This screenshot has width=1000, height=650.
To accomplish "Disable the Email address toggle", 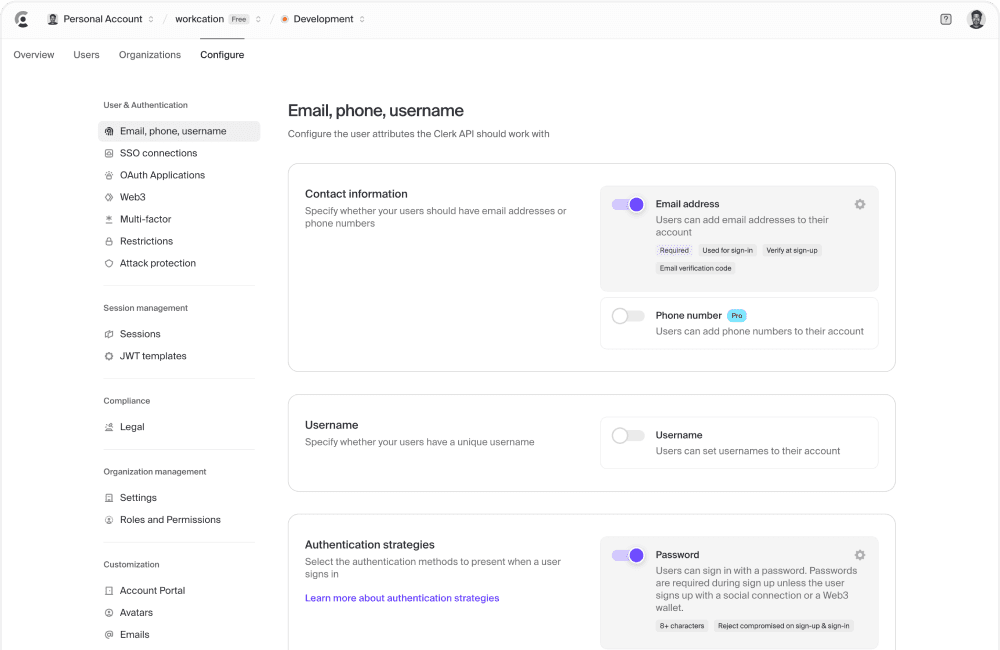I will click(628, 204).
